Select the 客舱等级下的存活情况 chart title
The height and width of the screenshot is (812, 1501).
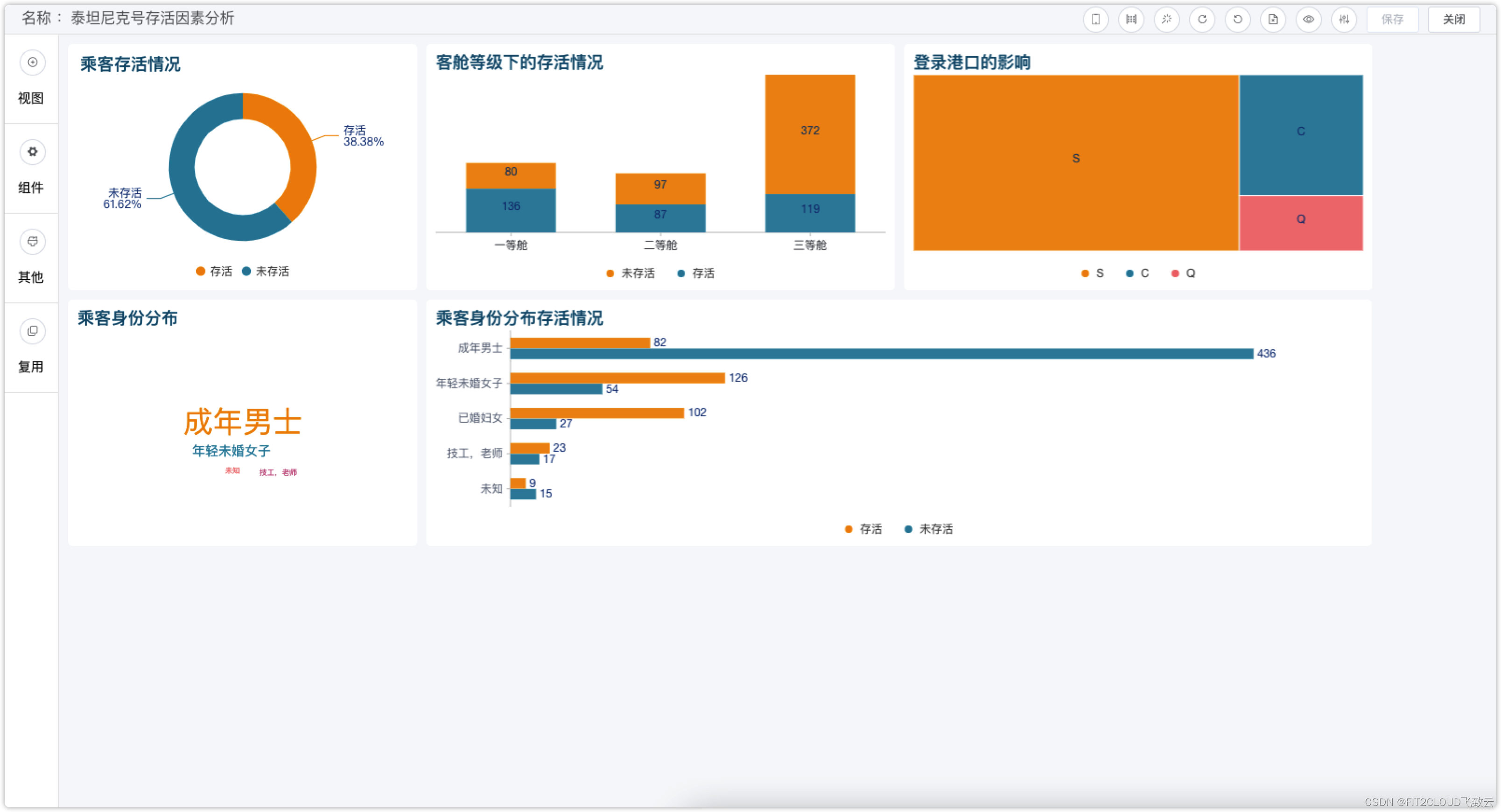pyautogui.click(x=519, y=63)
